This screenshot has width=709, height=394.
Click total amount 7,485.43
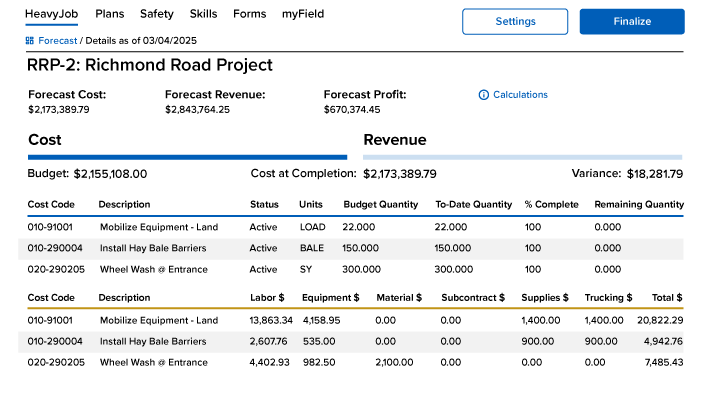tap(664, 362)
